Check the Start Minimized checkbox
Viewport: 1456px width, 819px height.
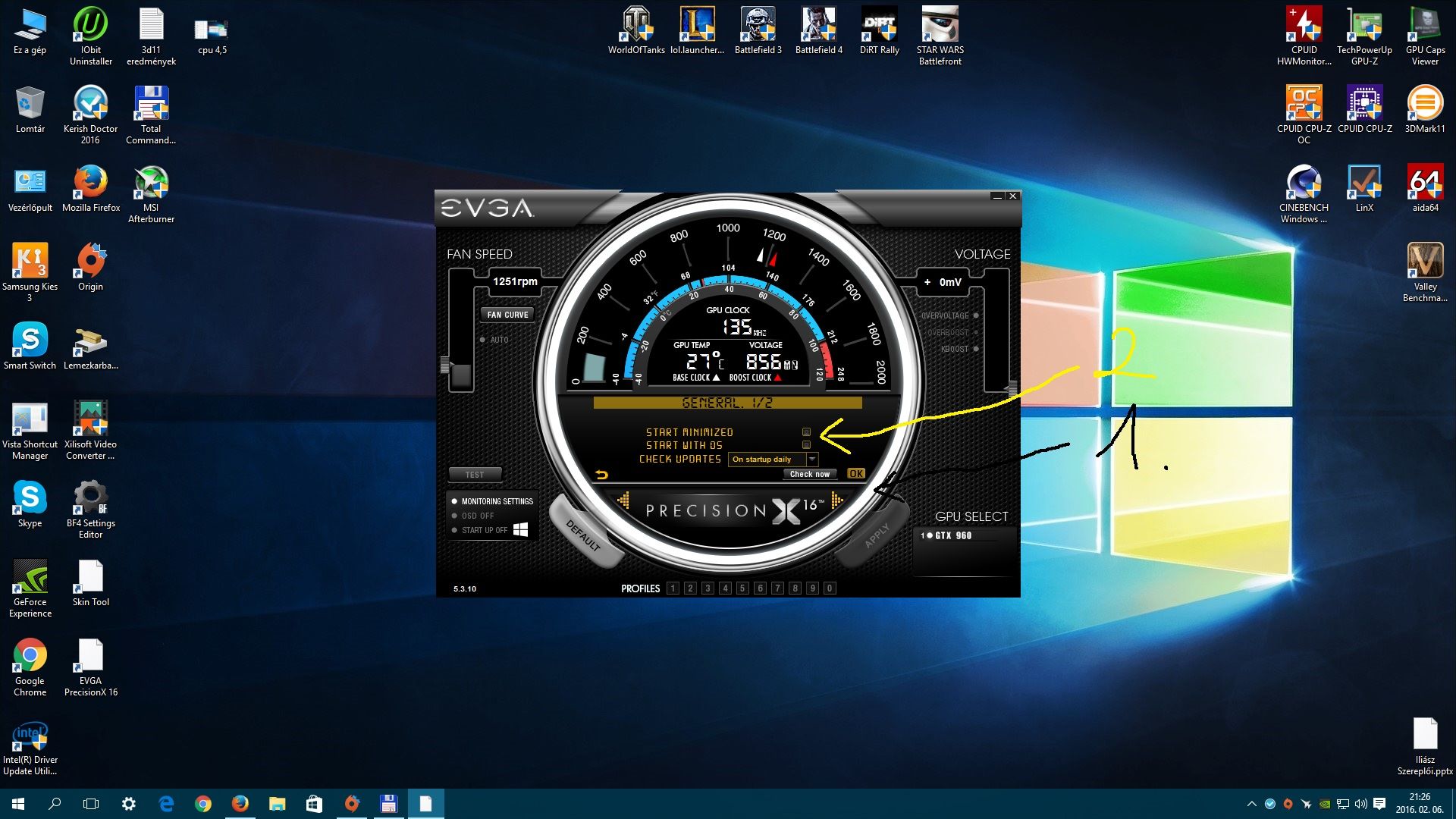(806, 432)
